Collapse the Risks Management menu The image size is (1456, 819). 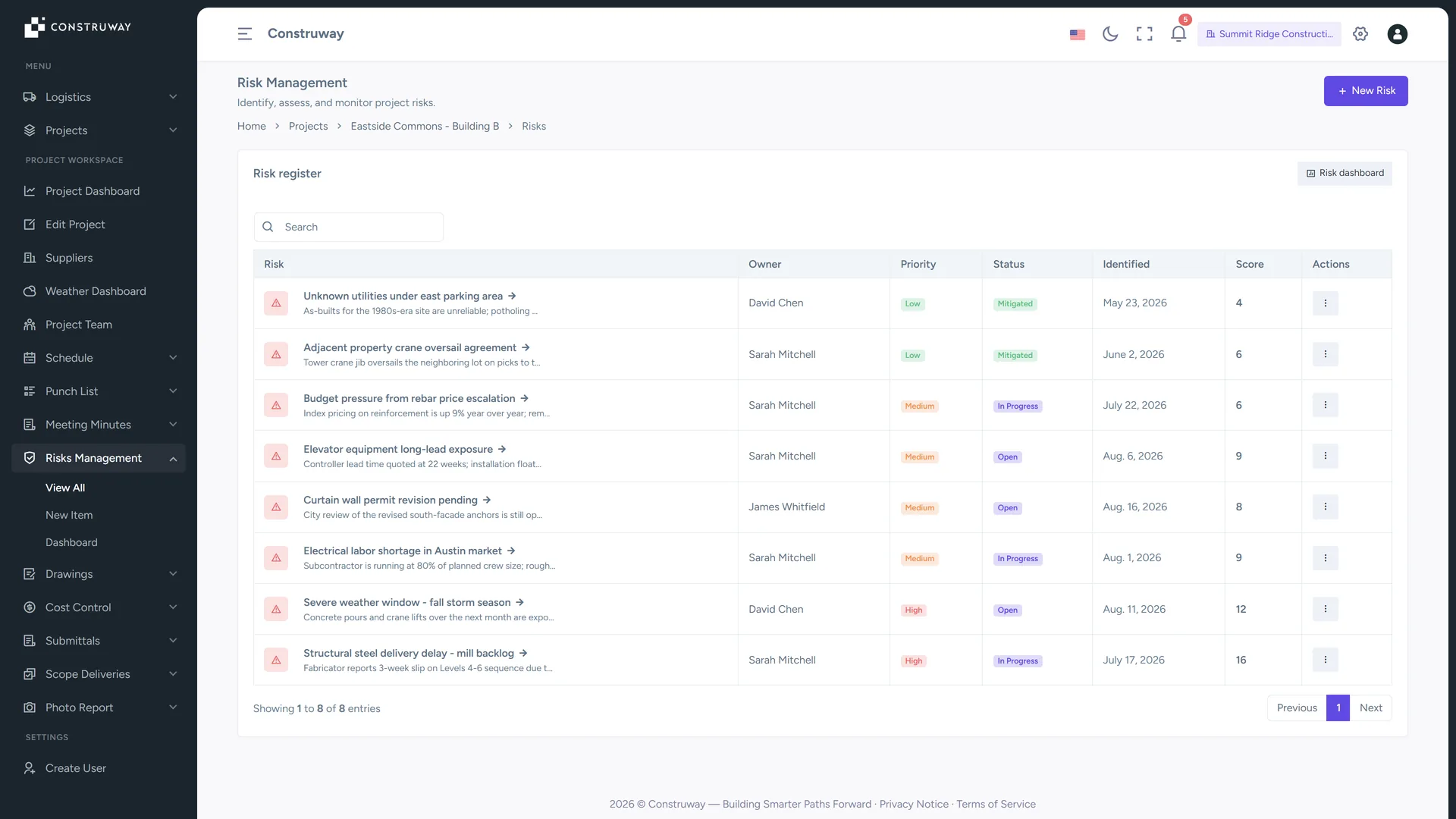[x=99, y=458]
